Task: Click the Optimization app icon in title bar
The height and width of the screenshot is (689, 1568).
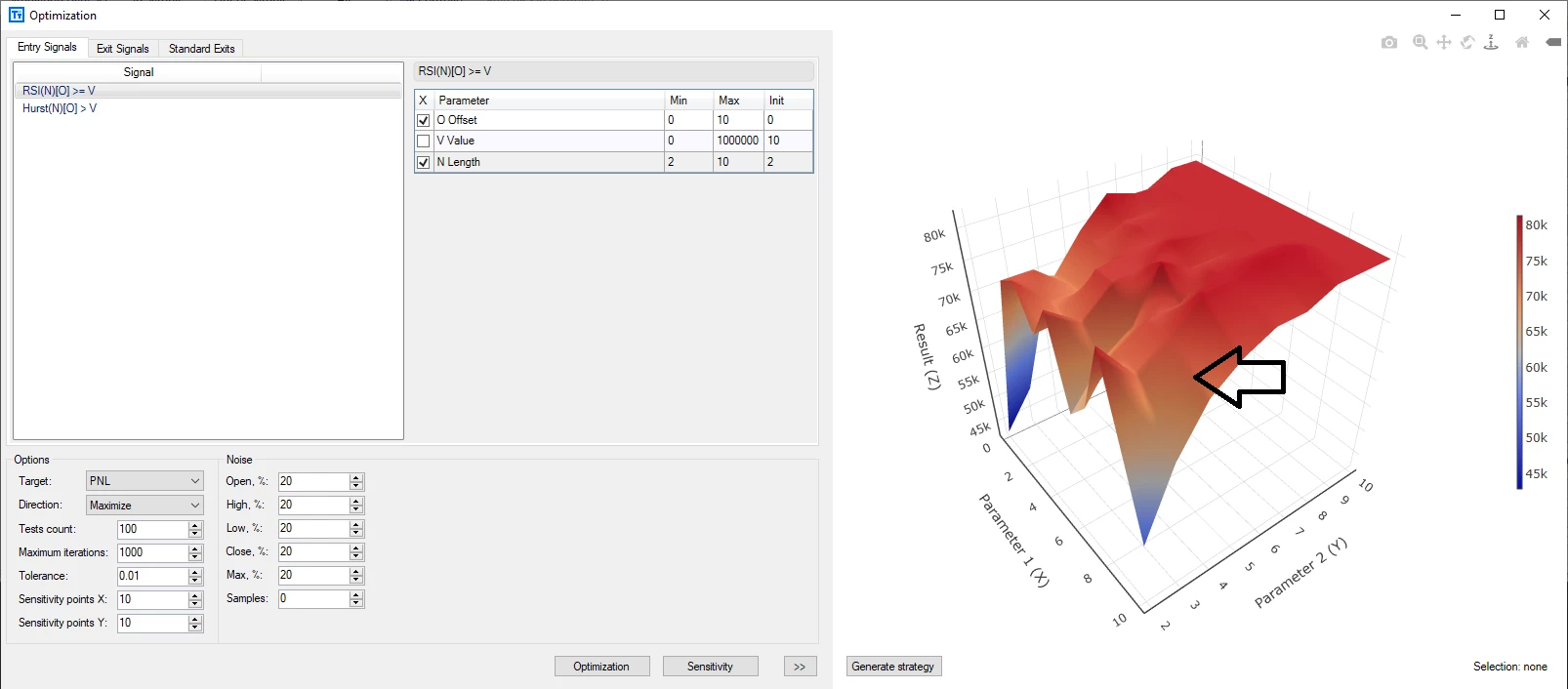Action: tap(17, 15)
